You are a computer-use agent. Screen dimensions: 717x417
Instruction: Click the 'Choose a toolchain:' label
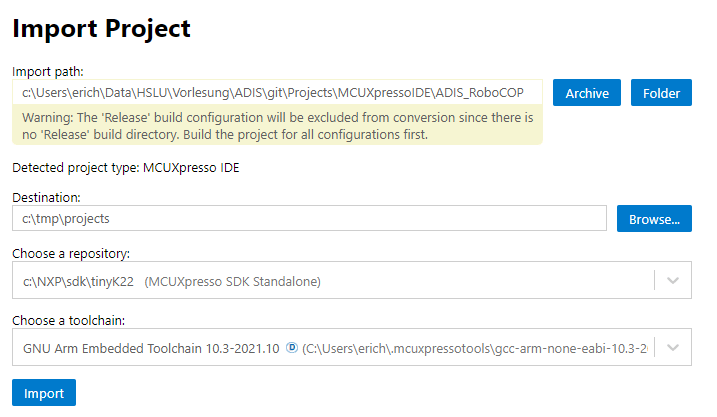click(x=66, y=320)
